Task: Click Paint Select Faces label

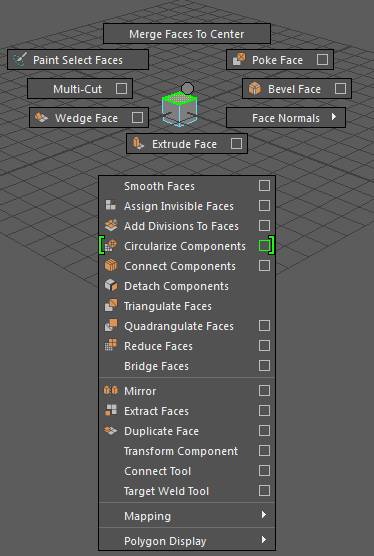Action: click(x=78, y=60)
